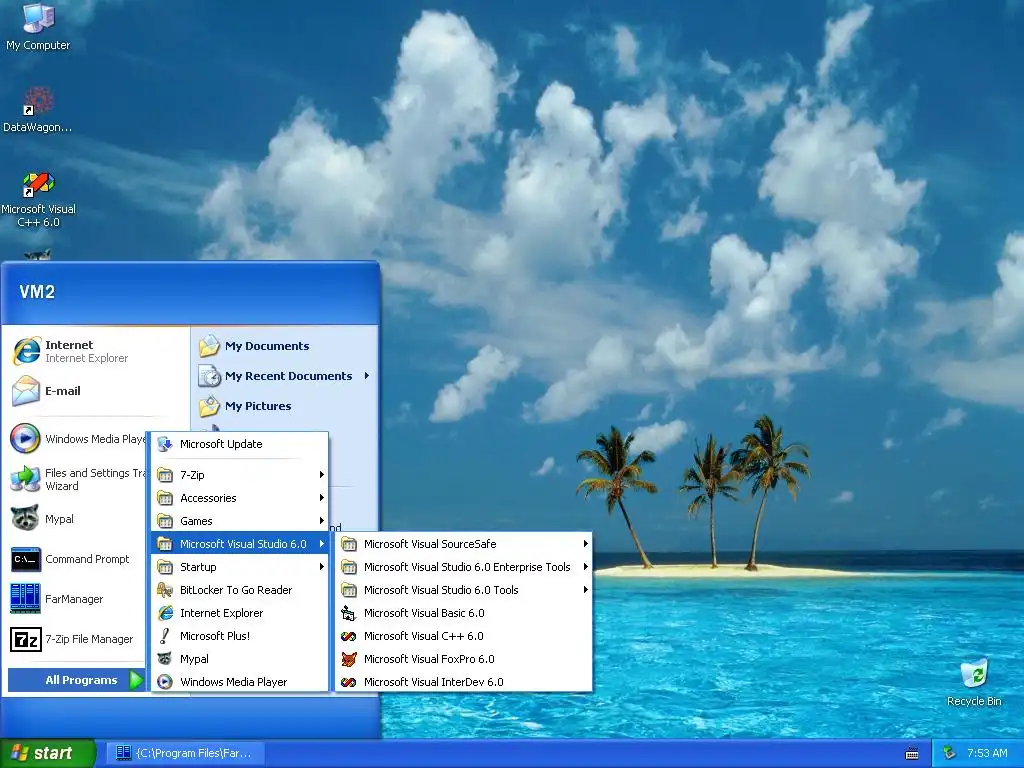Open the DataWagon desktop shortcut

click(x=38, y=110)
